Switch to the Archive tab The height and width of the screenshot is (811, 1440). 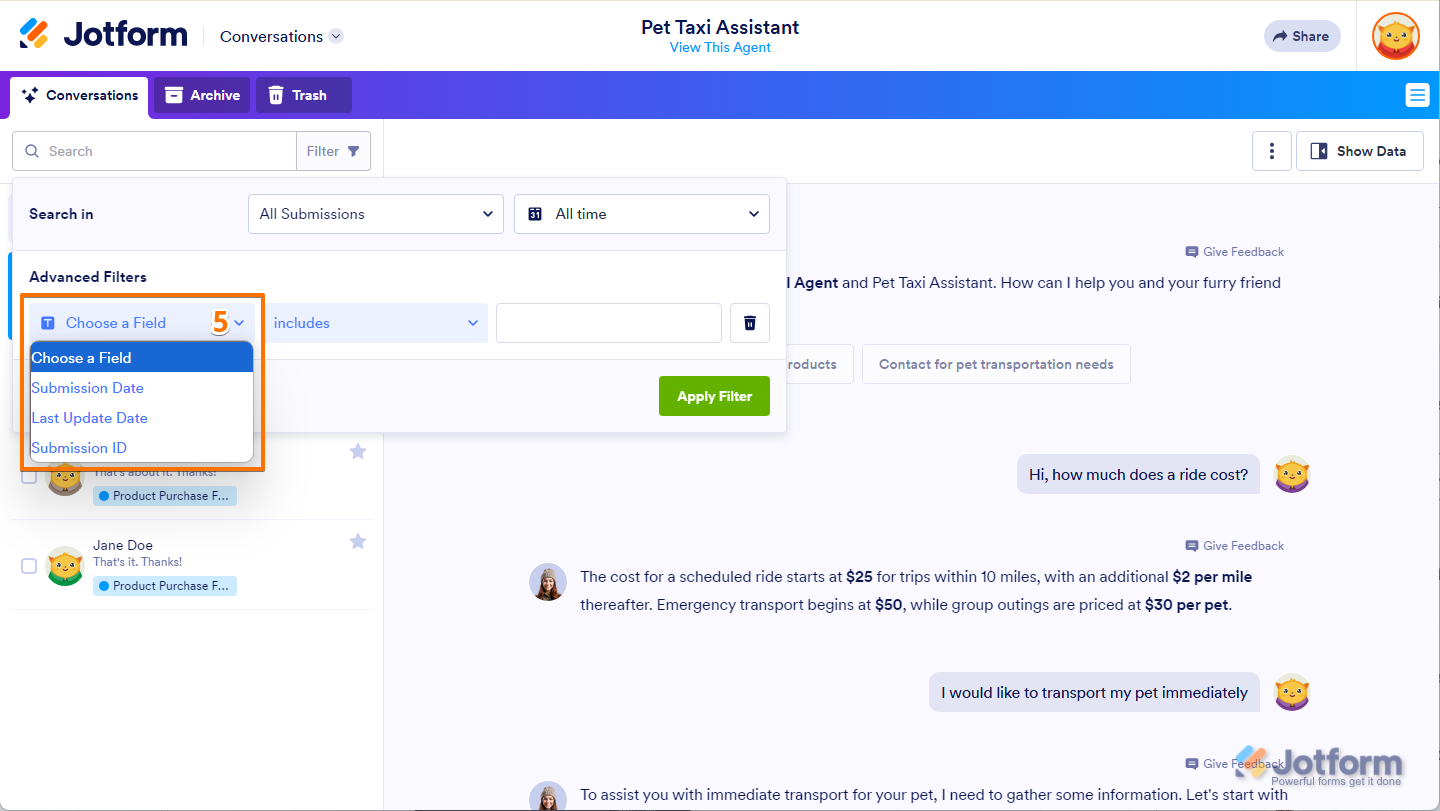point(202,95)
